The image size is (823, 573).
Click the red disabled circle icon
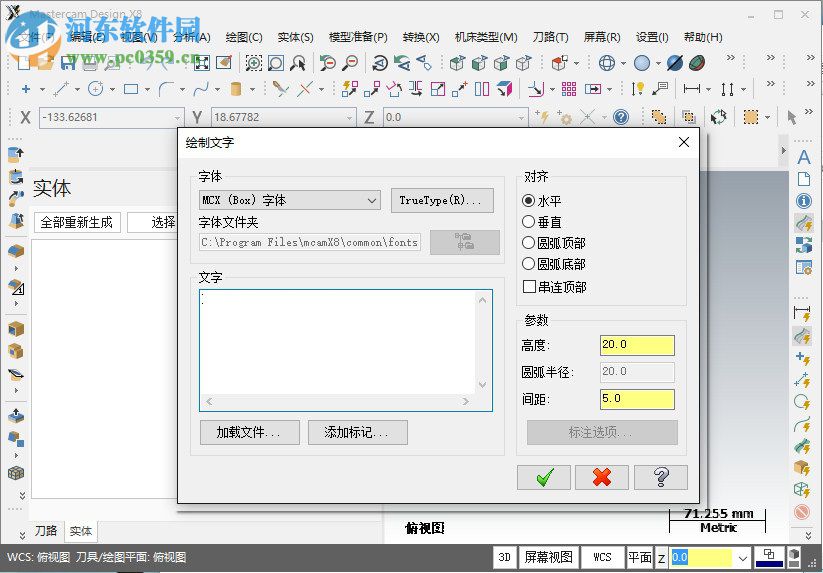coord(802,511)
